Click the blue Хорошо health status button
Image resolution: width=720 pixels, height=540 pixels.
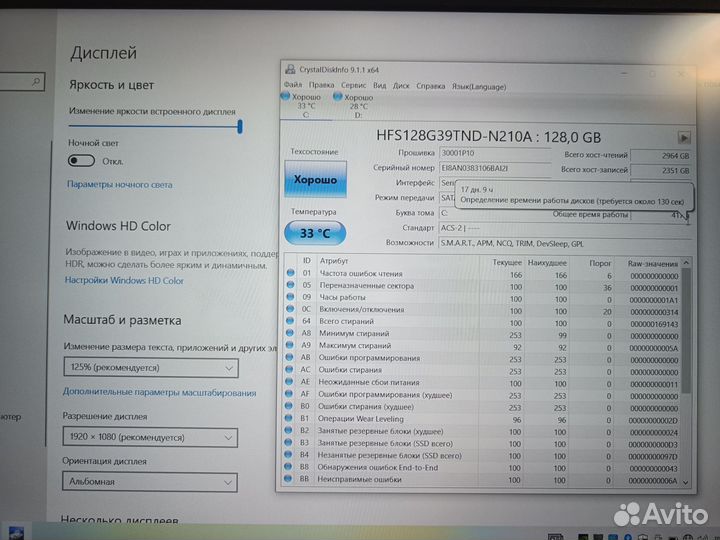(315, 179)
